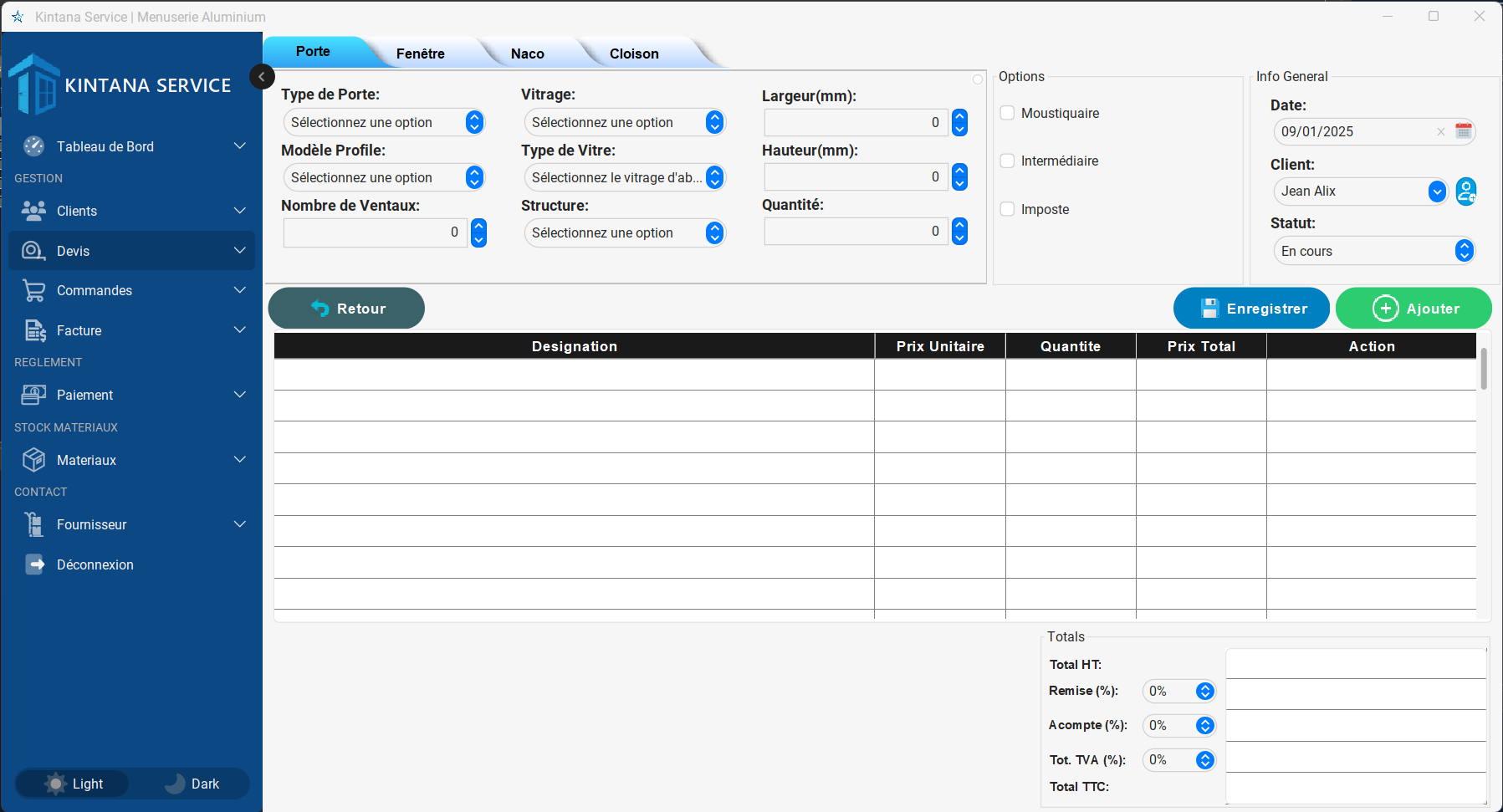Click the Enregistrer button
1503x812 pixels.
pyautogui.click(x=1250, y=308)
